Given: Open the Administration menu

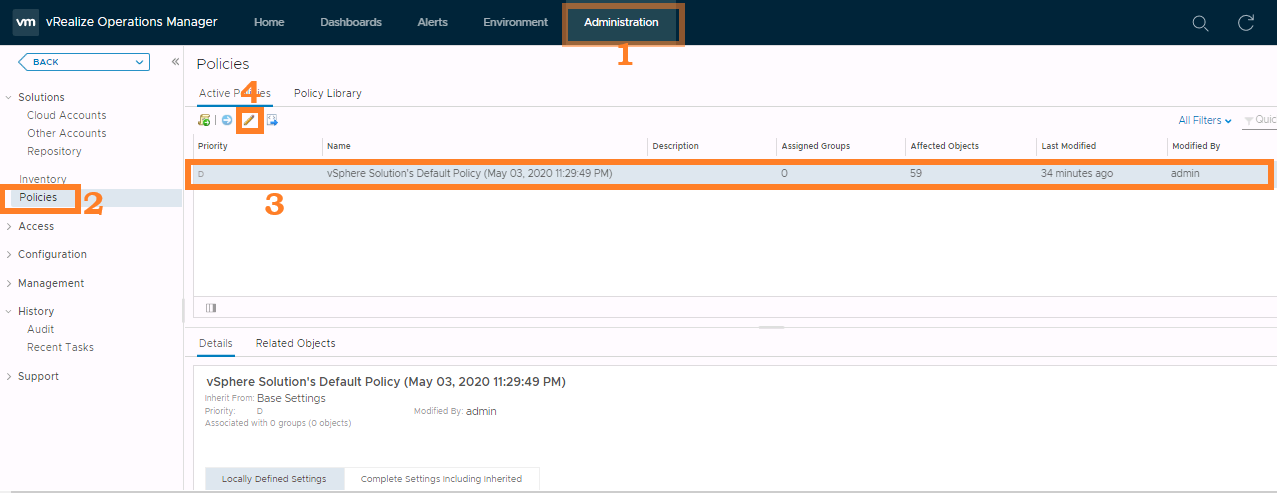Looking at the screenshot, I should click(621, 22).
